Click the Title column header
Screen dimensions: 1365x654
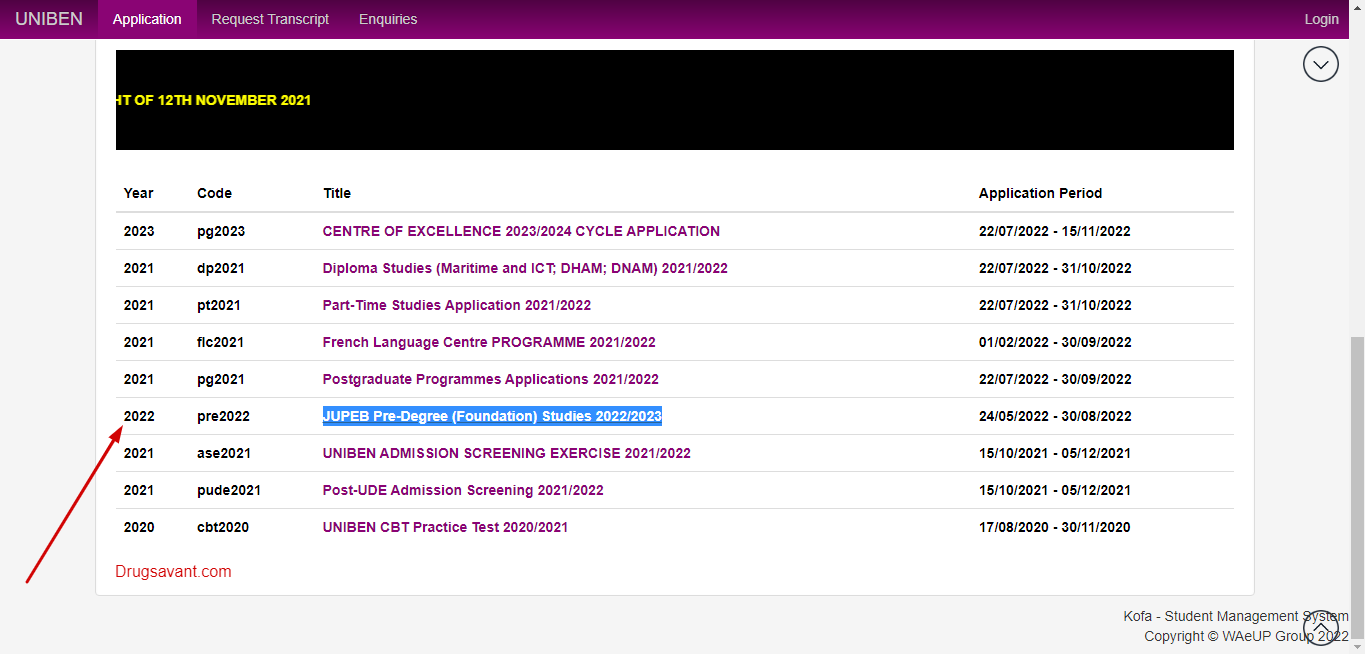pyautogui.click(x=337, y=193)
